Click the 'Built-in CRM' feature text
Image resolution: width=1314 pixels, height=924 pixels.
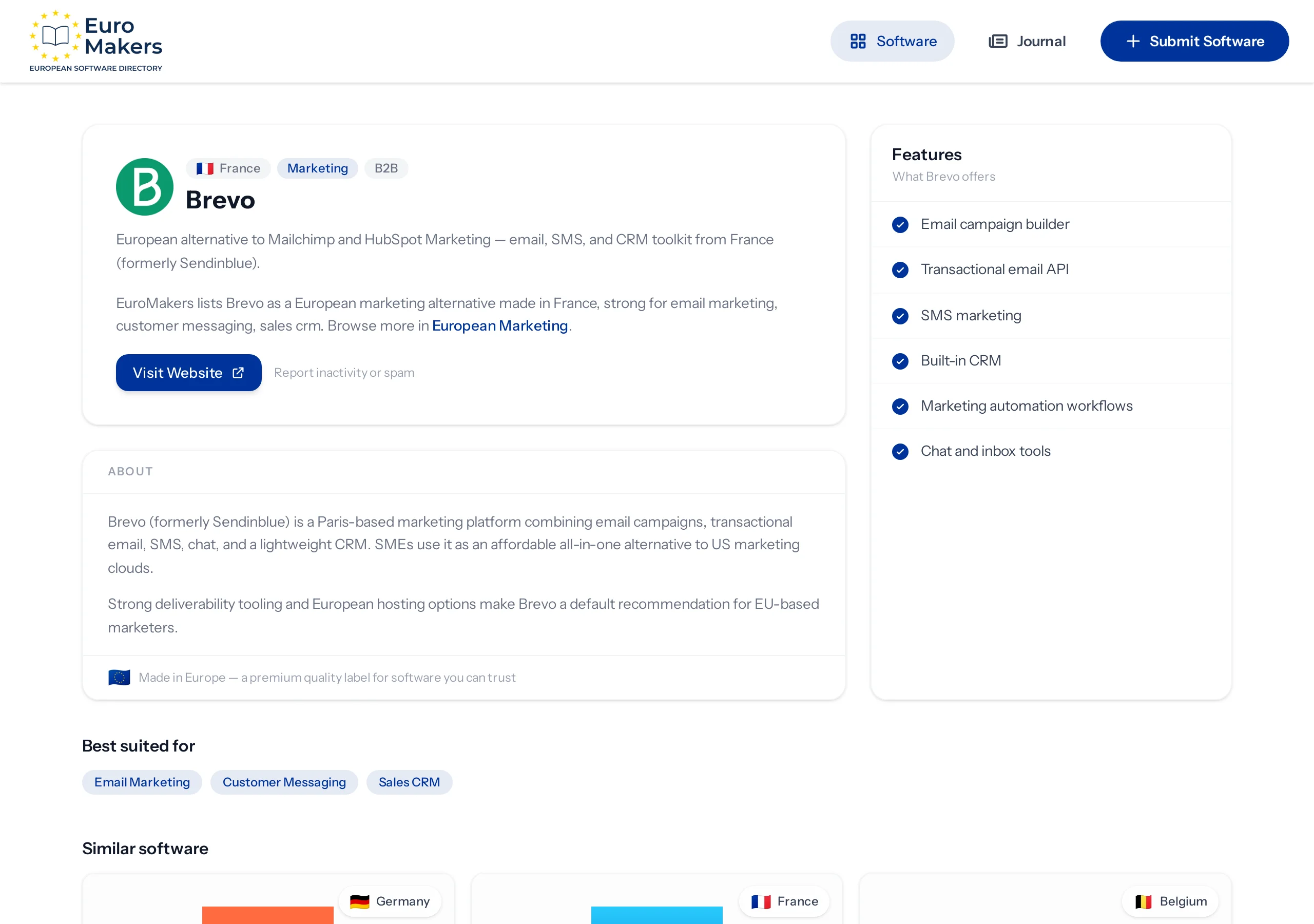point(961,361)
